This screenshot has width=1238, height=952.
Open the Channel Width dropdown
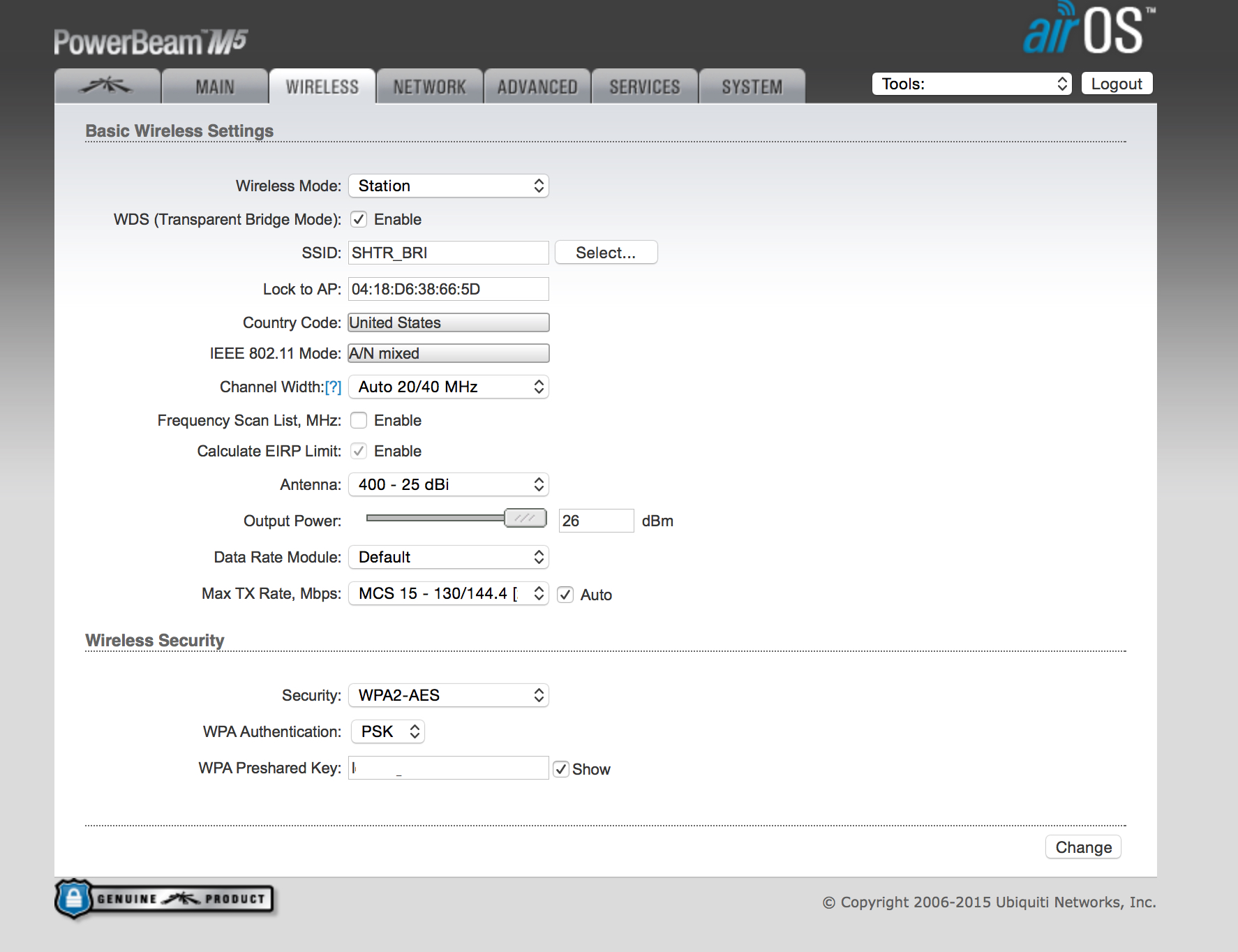[x=449, y=387]
